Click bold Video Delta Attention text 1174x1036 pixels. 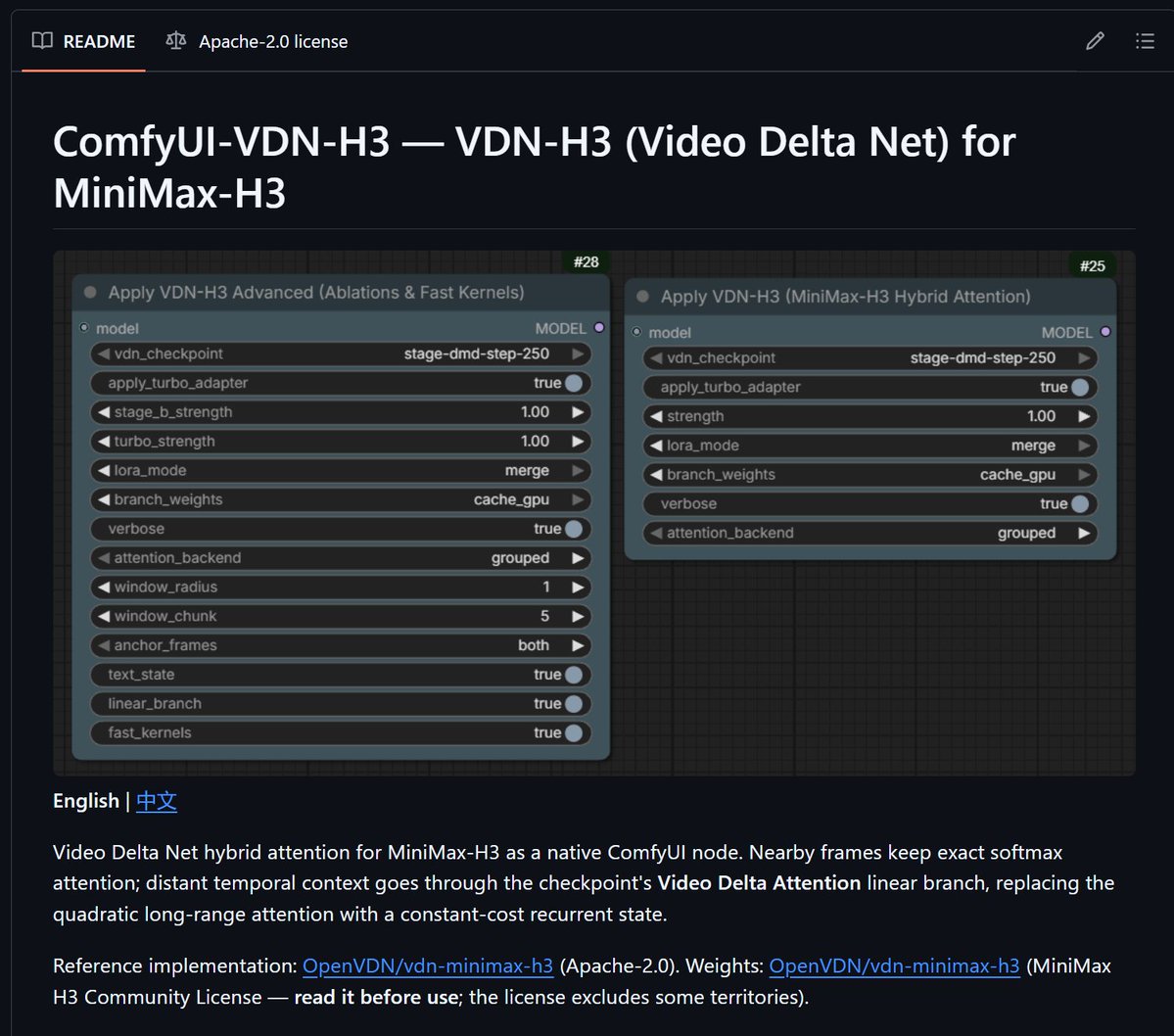pos(759,883)
